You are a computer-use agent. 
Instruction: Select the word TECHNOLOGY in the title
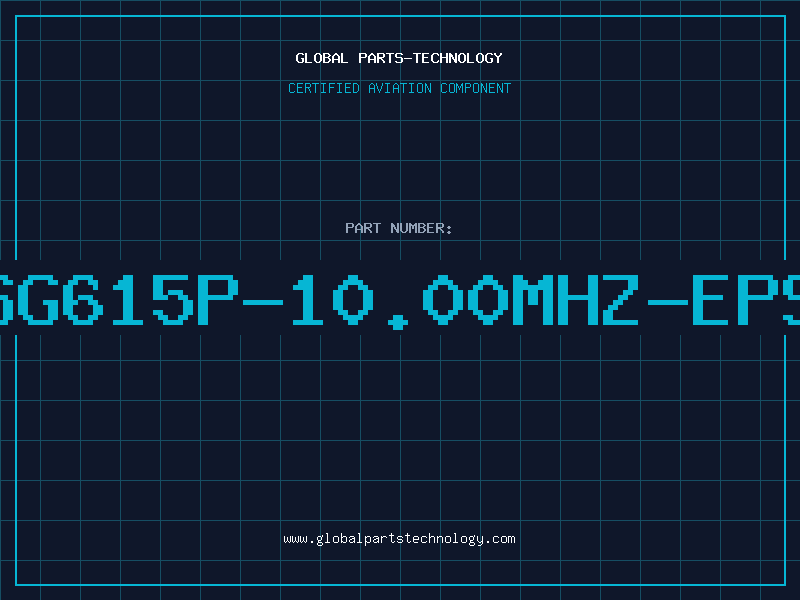tap(458, 58)
